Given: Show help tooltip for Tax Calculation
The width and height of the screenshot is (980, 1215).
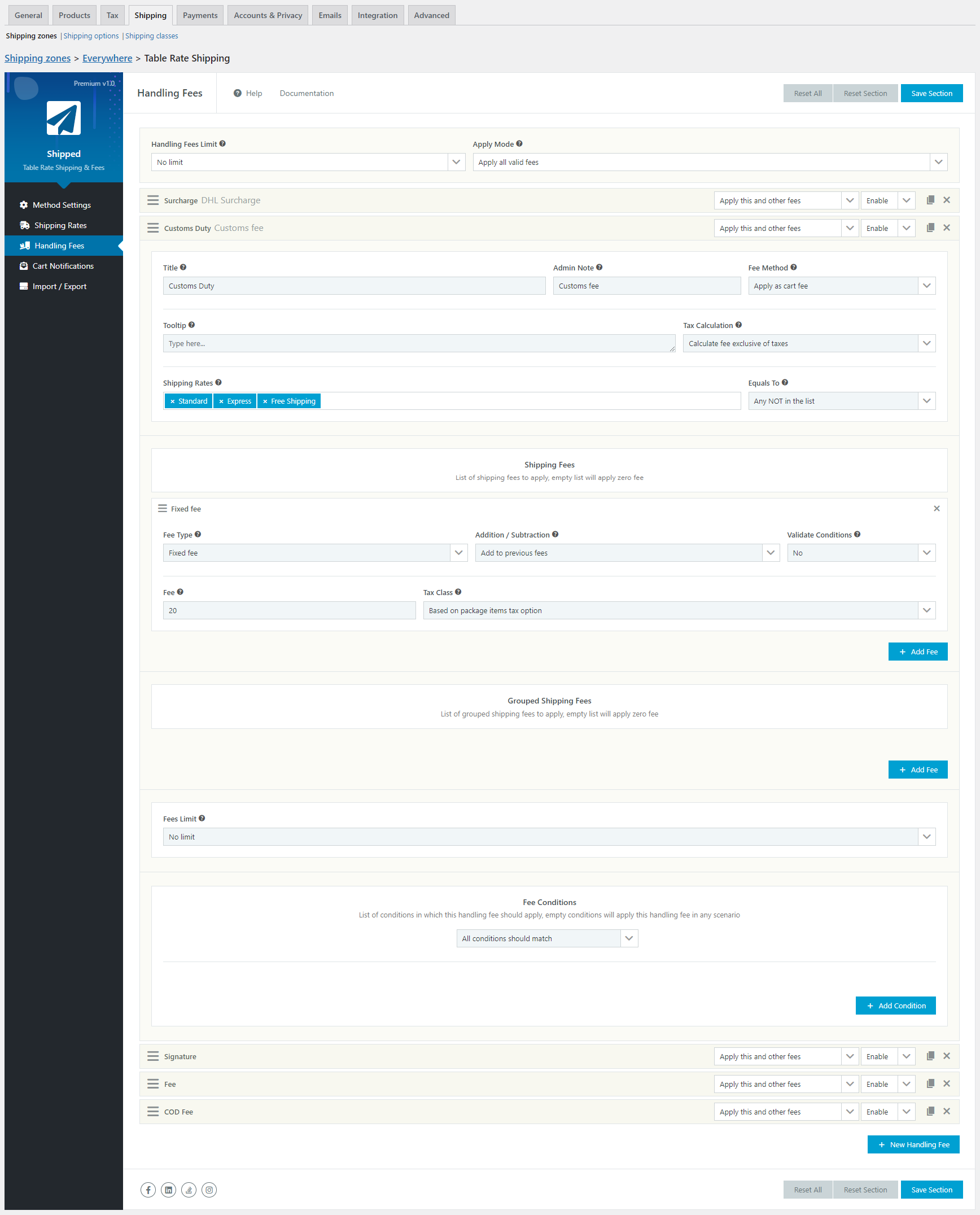Looking at the screenshot, I should coord(738,325).
